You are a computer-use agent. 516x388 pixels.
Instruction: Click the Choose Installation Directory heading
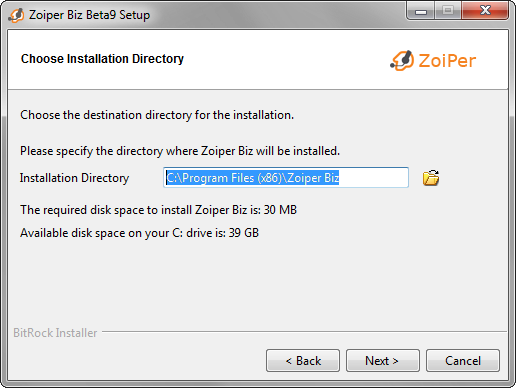[x=102, y=59]
